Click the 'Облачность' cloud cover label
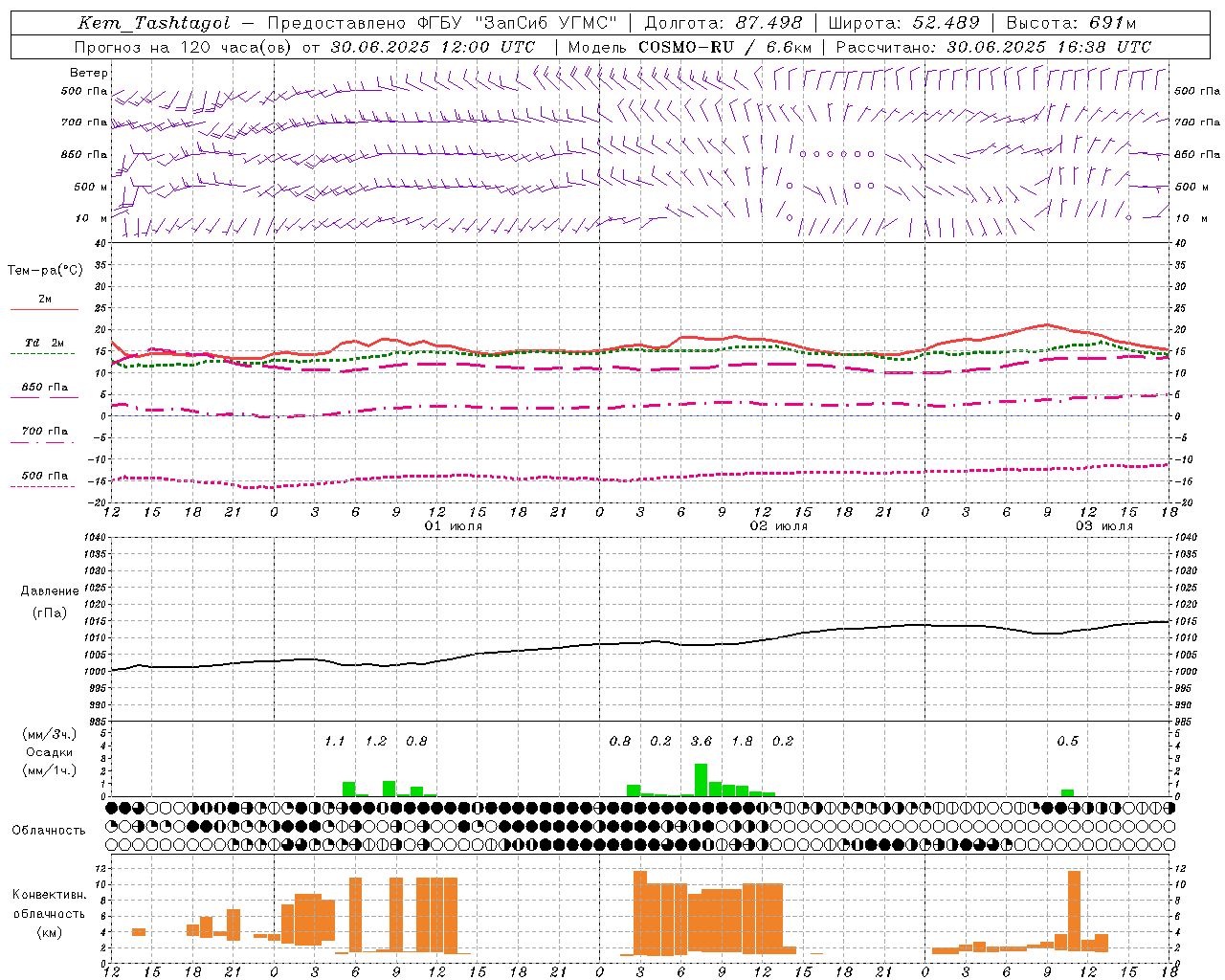Viewport: 1225px width, 980px height. pos(49,831)
